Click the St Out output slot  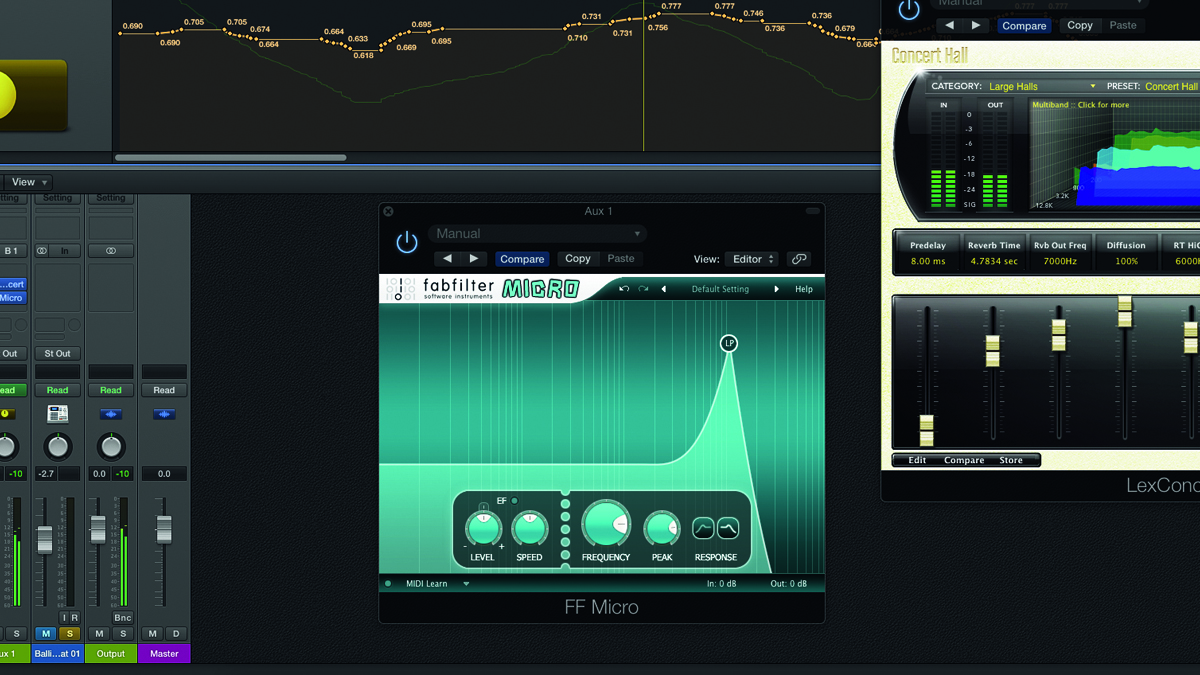(x=57, y=353)
